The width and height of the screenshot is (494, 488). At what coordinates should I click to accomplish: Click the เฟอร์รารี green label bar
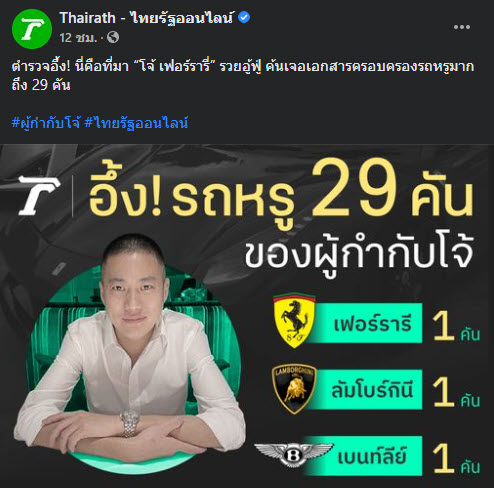tap(364, 323)
